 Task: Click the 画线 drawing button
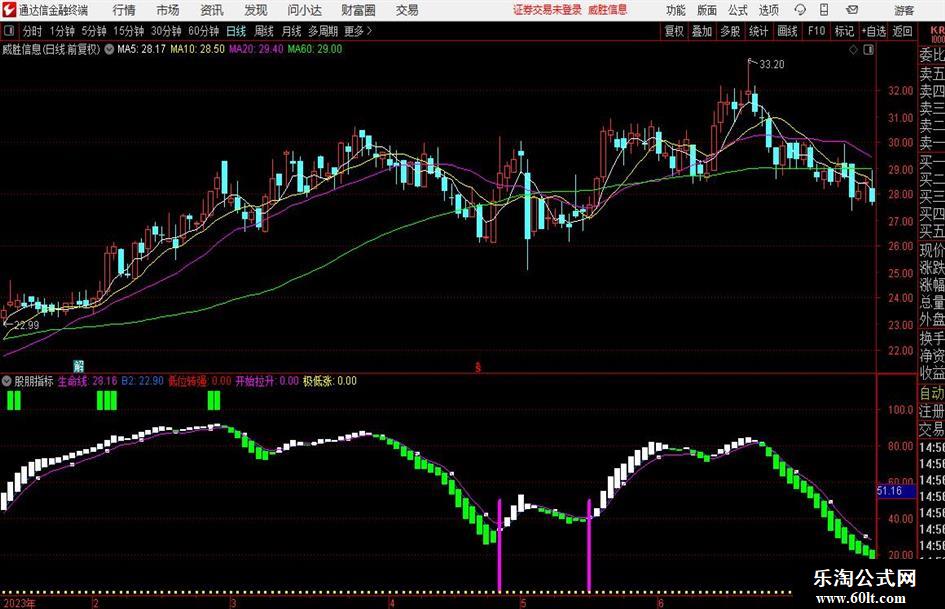[x=787, y=31]
